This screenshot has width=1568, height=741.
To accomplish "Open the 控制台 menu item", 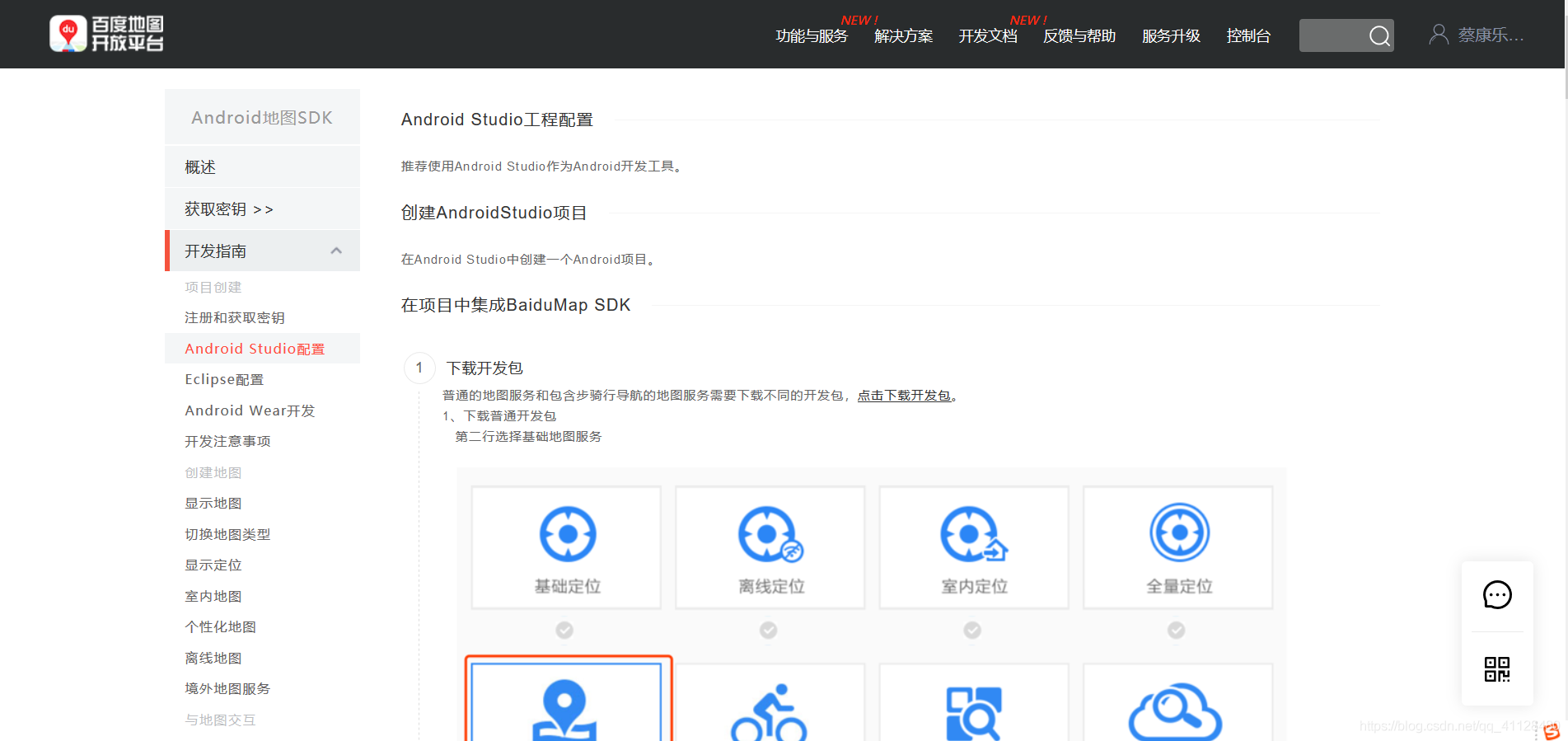I will point(1248,36).
